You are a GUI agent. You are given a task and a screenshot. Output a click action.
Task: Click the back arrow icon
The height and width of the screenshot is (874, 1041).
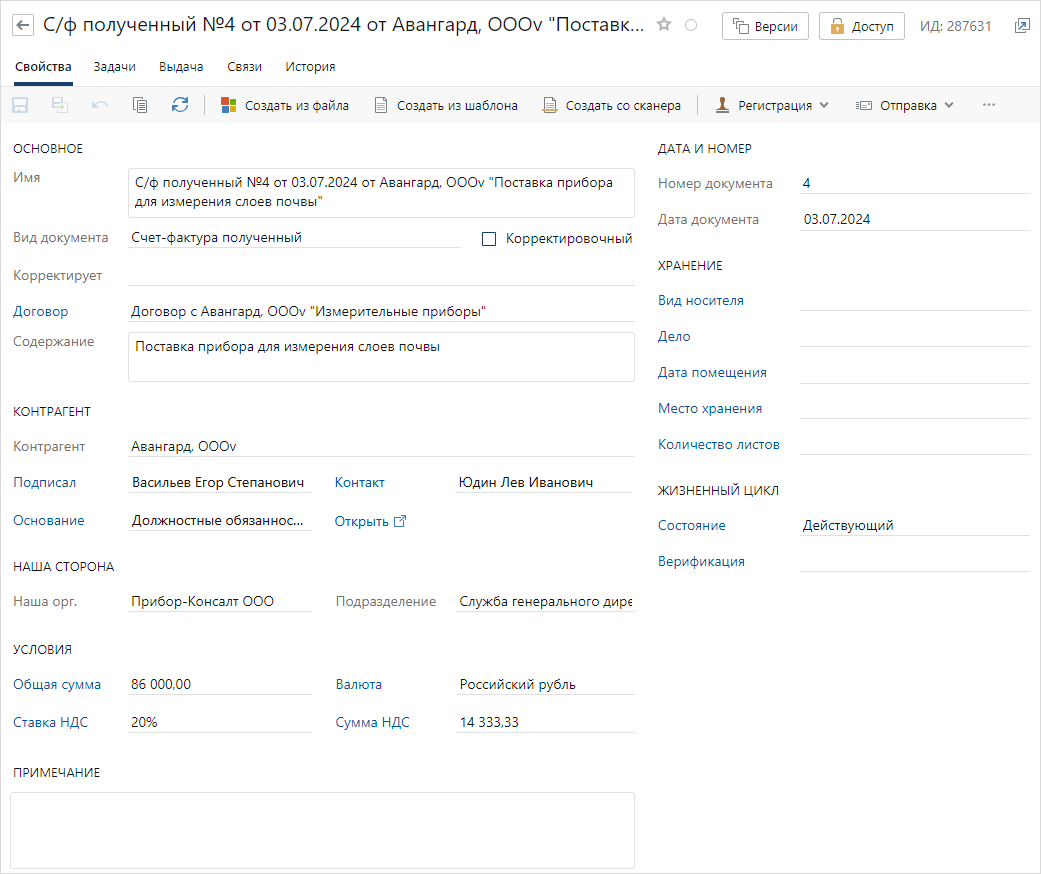point(23,26)
